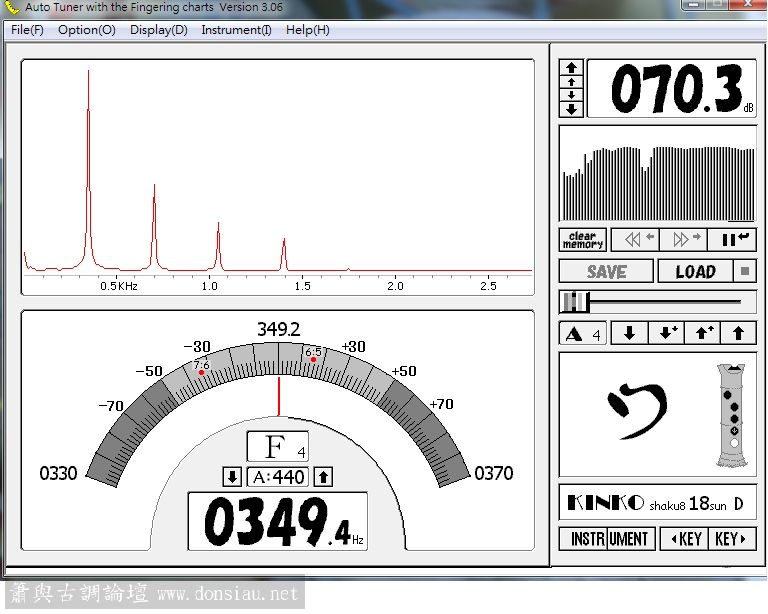Viewport: 768px width, 614px height.
Task: Click the fast-forward button in the memory controls
Action: 683,240
